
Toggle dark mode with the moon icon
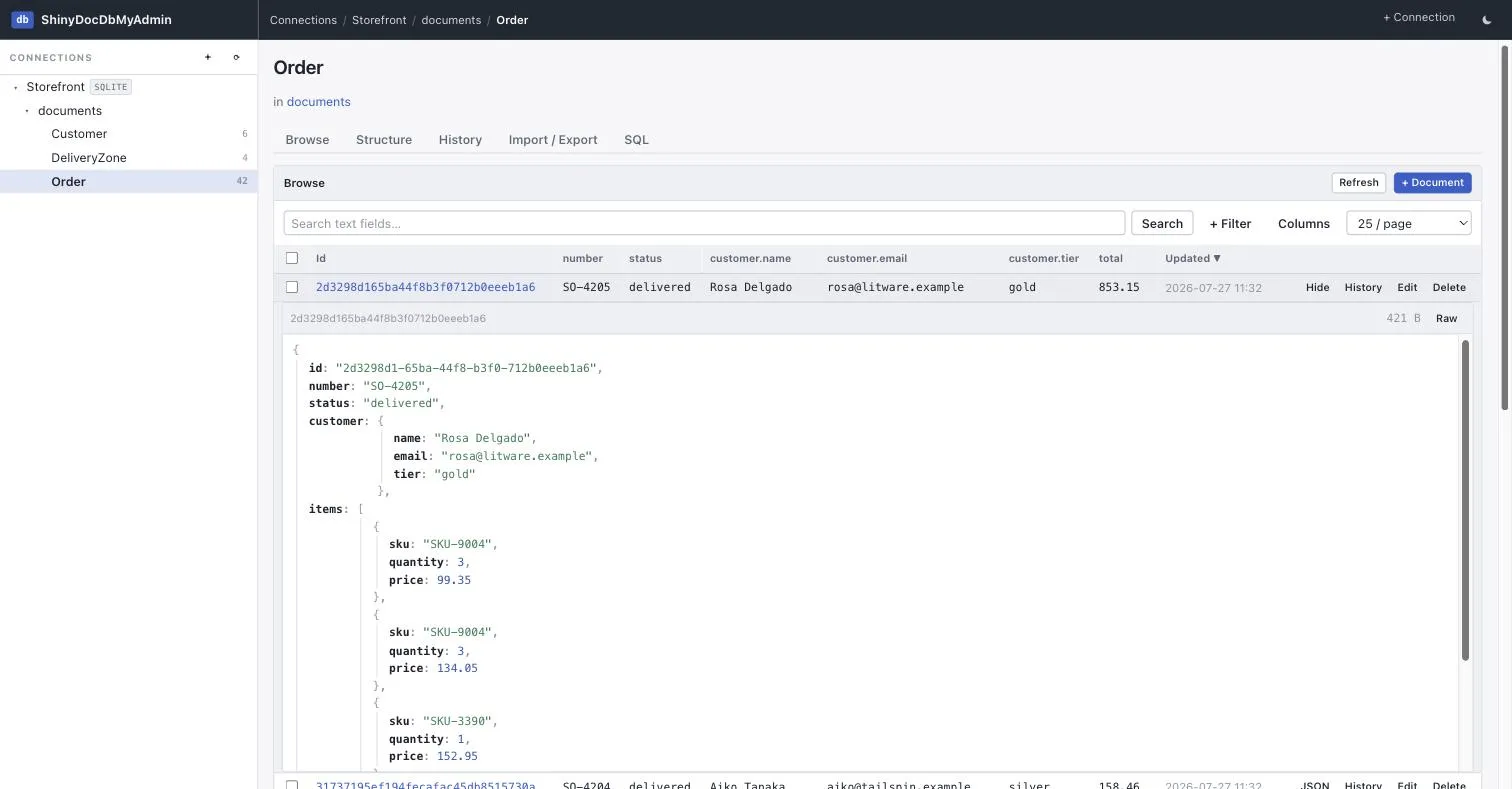1486,19
